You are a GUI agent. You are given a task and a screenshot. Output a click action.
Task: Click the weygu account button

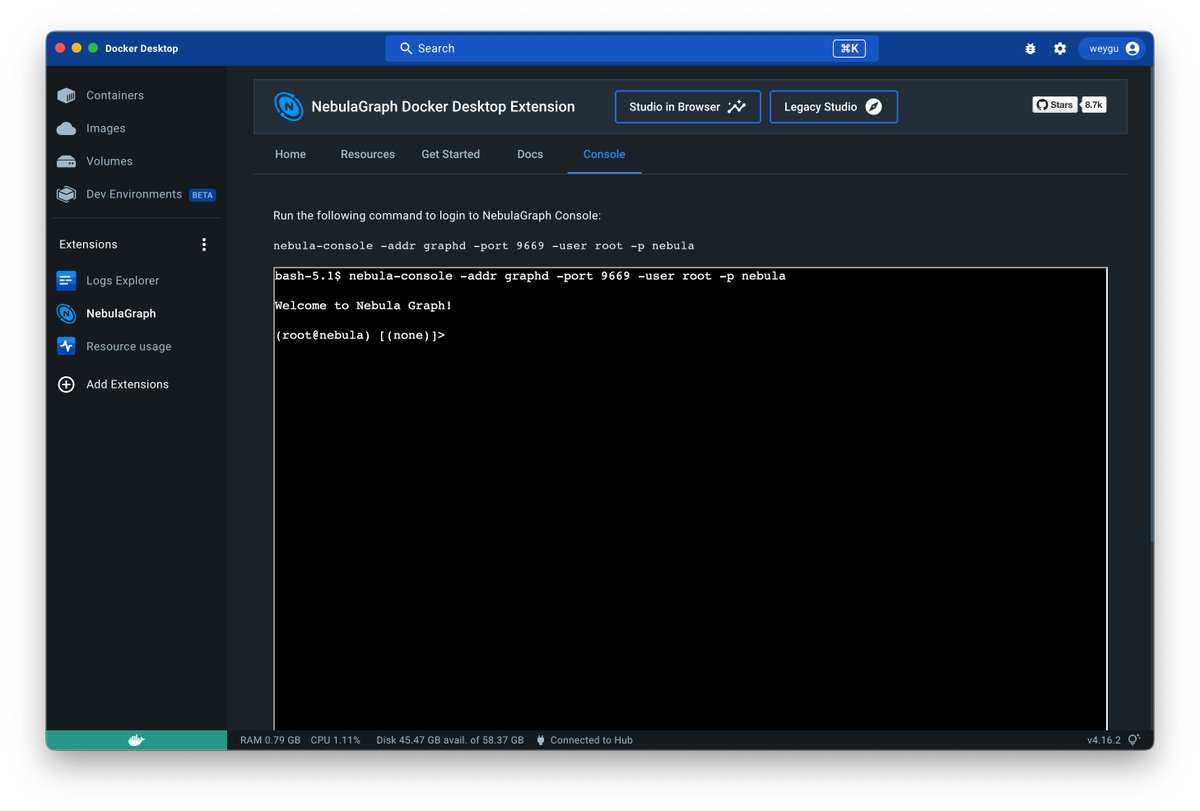1112,49
